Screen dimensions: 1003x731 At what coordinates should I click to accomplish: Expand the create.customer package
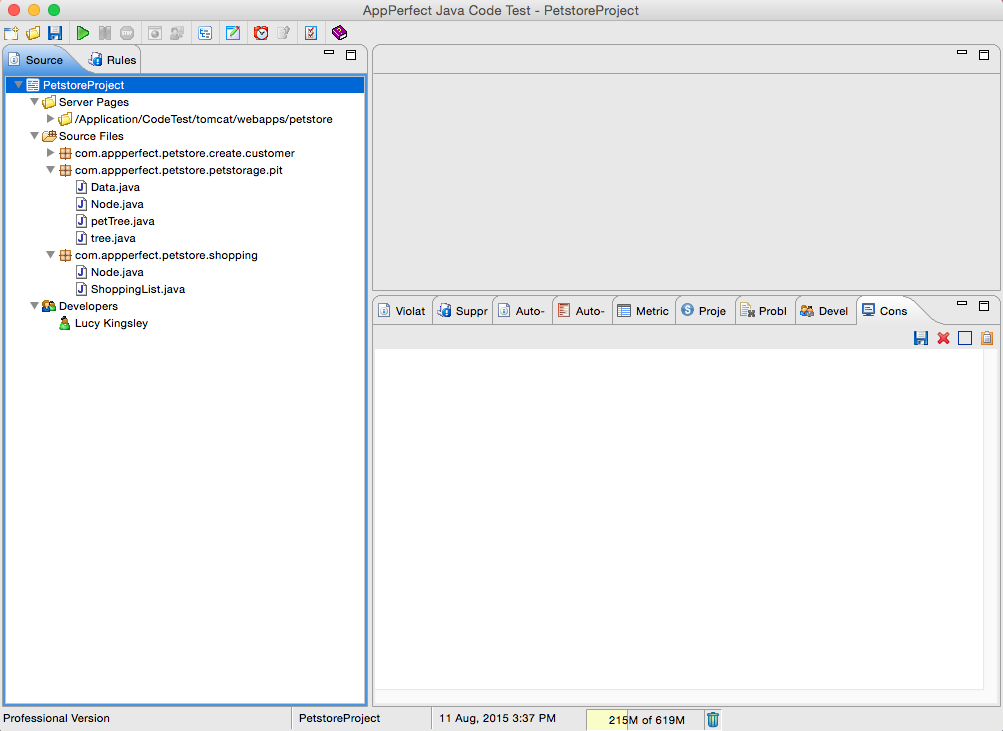51,152
